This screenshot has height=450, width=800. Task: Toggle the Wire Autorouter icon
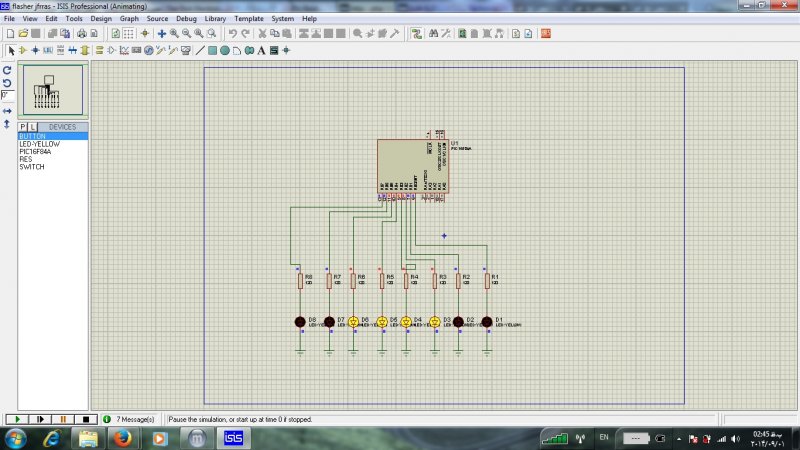click(417, 34)
